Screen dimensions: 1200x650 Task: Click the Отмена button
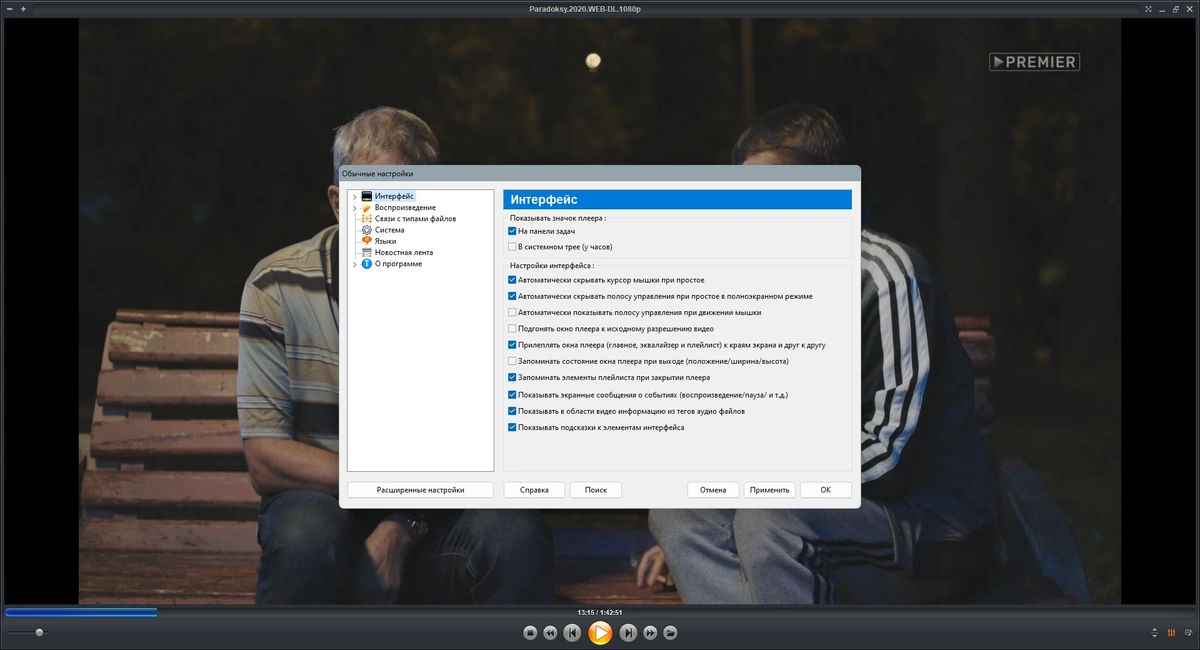click(x=713, y=490)
